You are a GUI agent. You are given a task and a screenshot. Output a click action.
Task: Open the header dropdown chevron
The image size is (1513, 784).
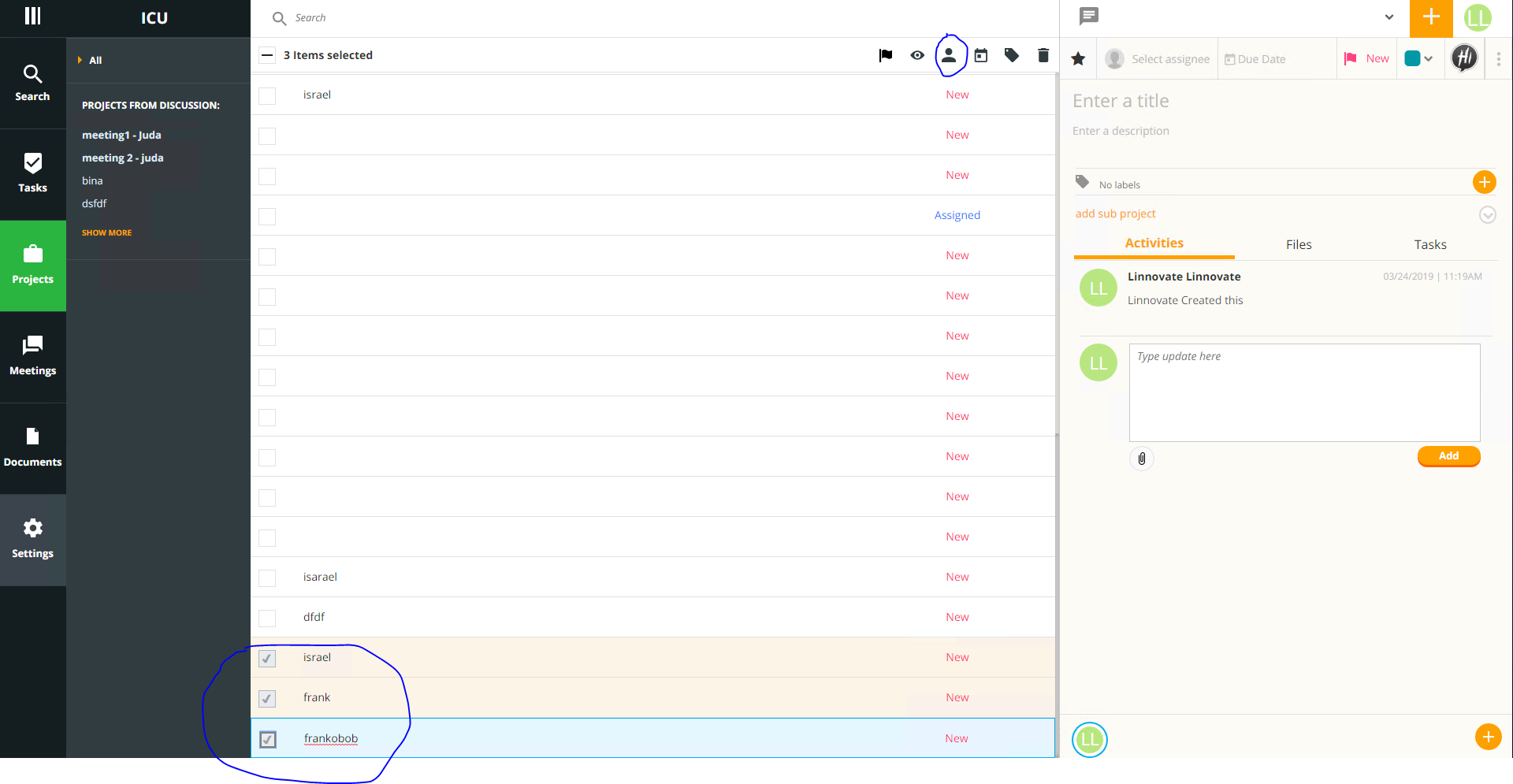pos(1389,17)
